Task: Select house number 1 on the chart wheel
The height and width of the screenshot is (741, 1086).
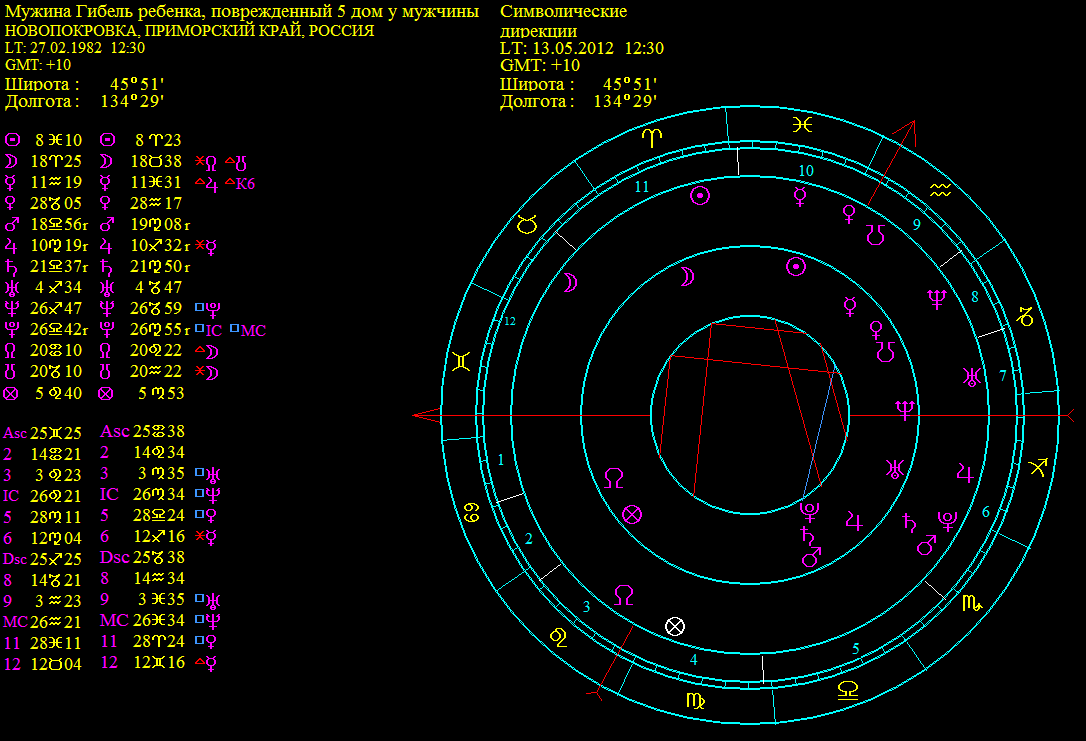Action: (501, 460)
